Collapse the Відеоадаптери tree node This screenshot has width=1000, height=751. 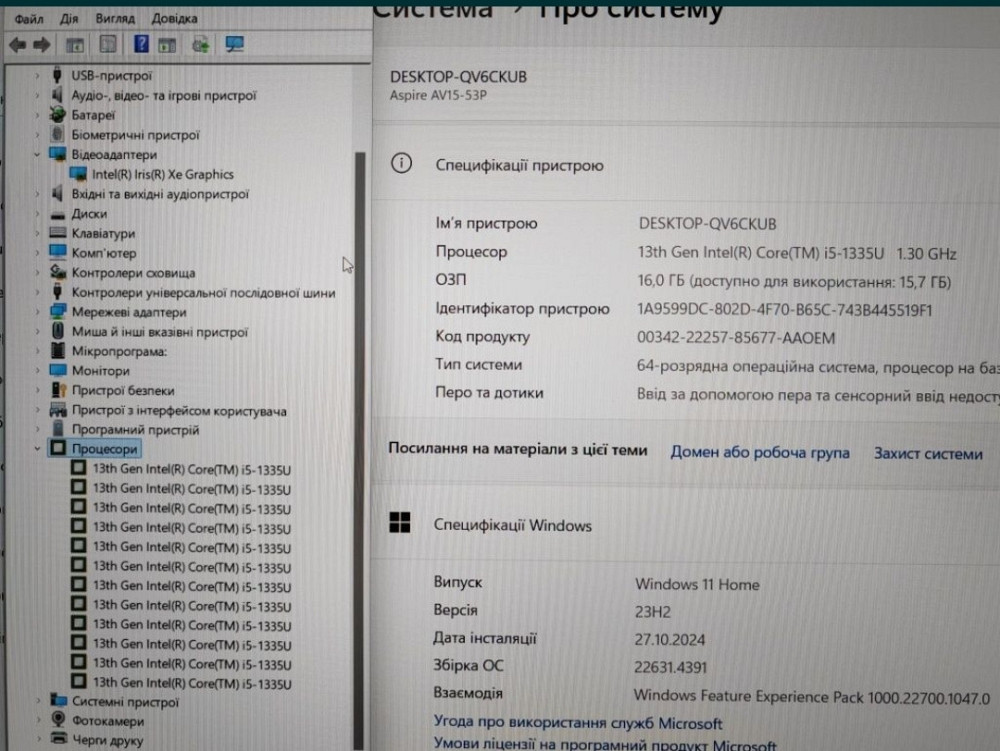pos(38,155)
